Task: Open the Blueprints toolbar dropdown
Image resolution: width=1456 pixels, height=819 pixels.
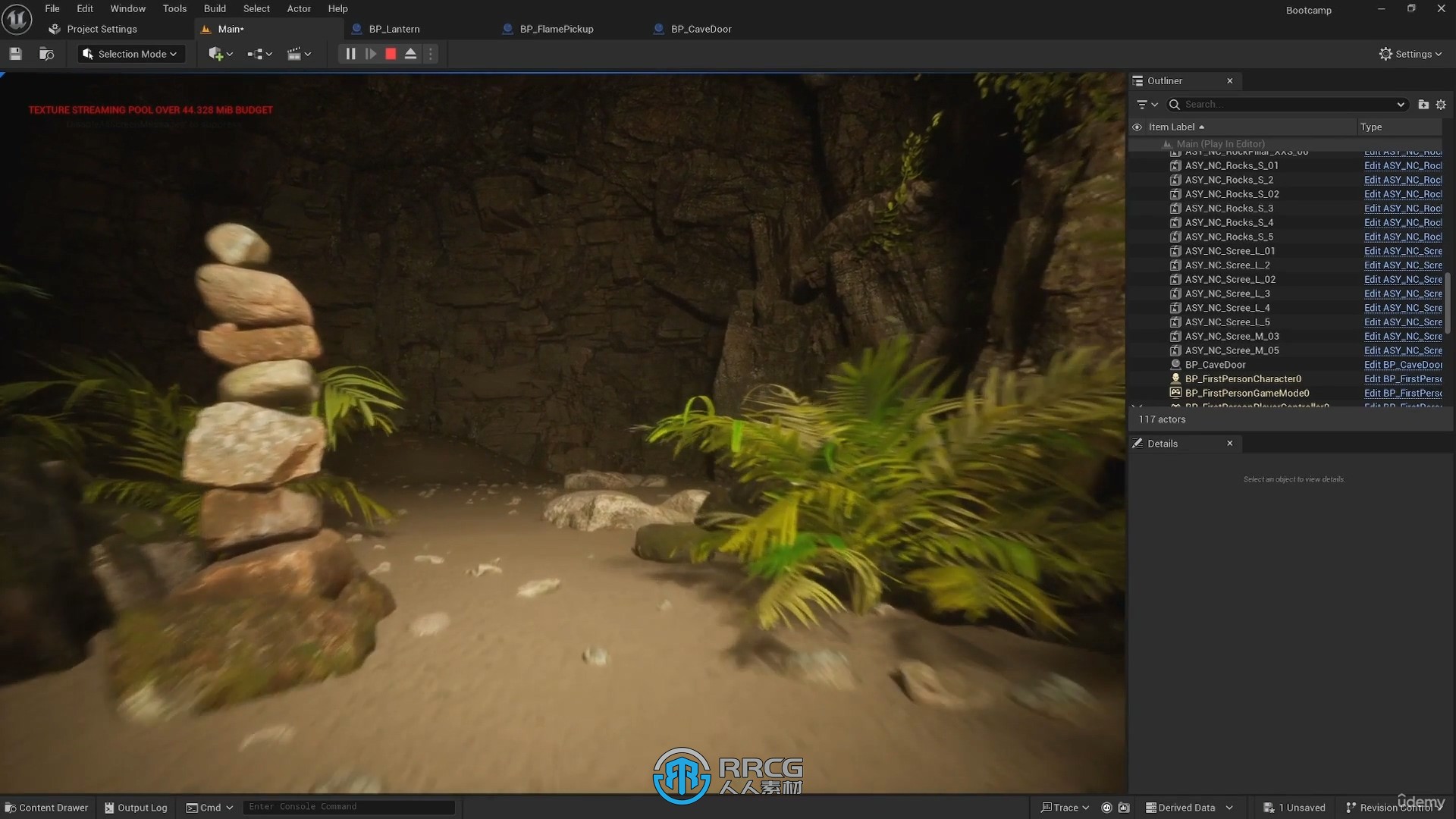Action: (x=259, y=54)
